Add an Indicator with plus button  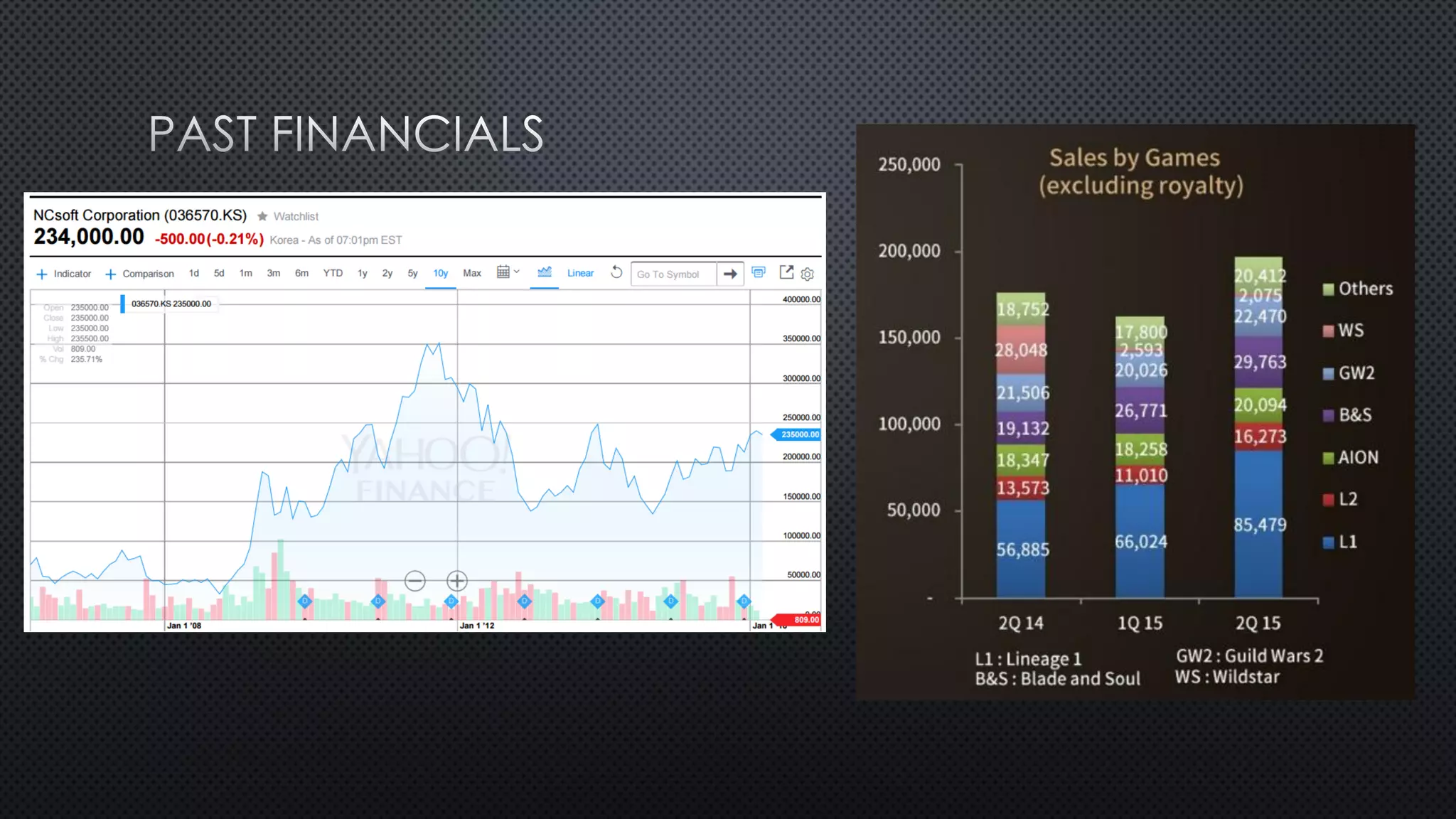42,274
